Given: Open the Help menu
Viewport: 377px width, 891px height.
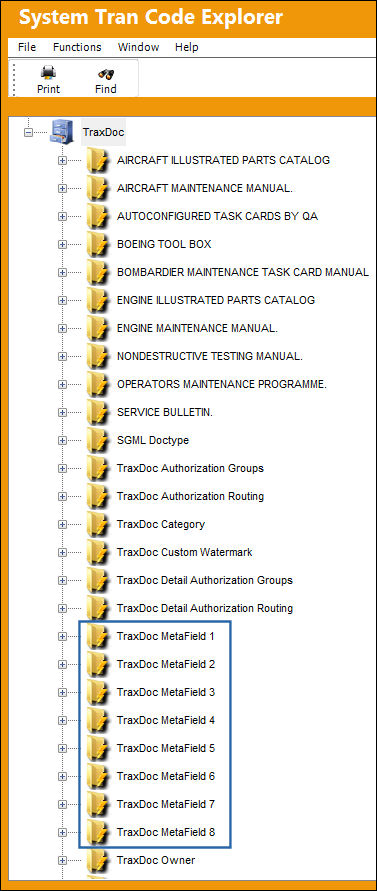Looking at the screenshot, I should [x=187, y=47].
